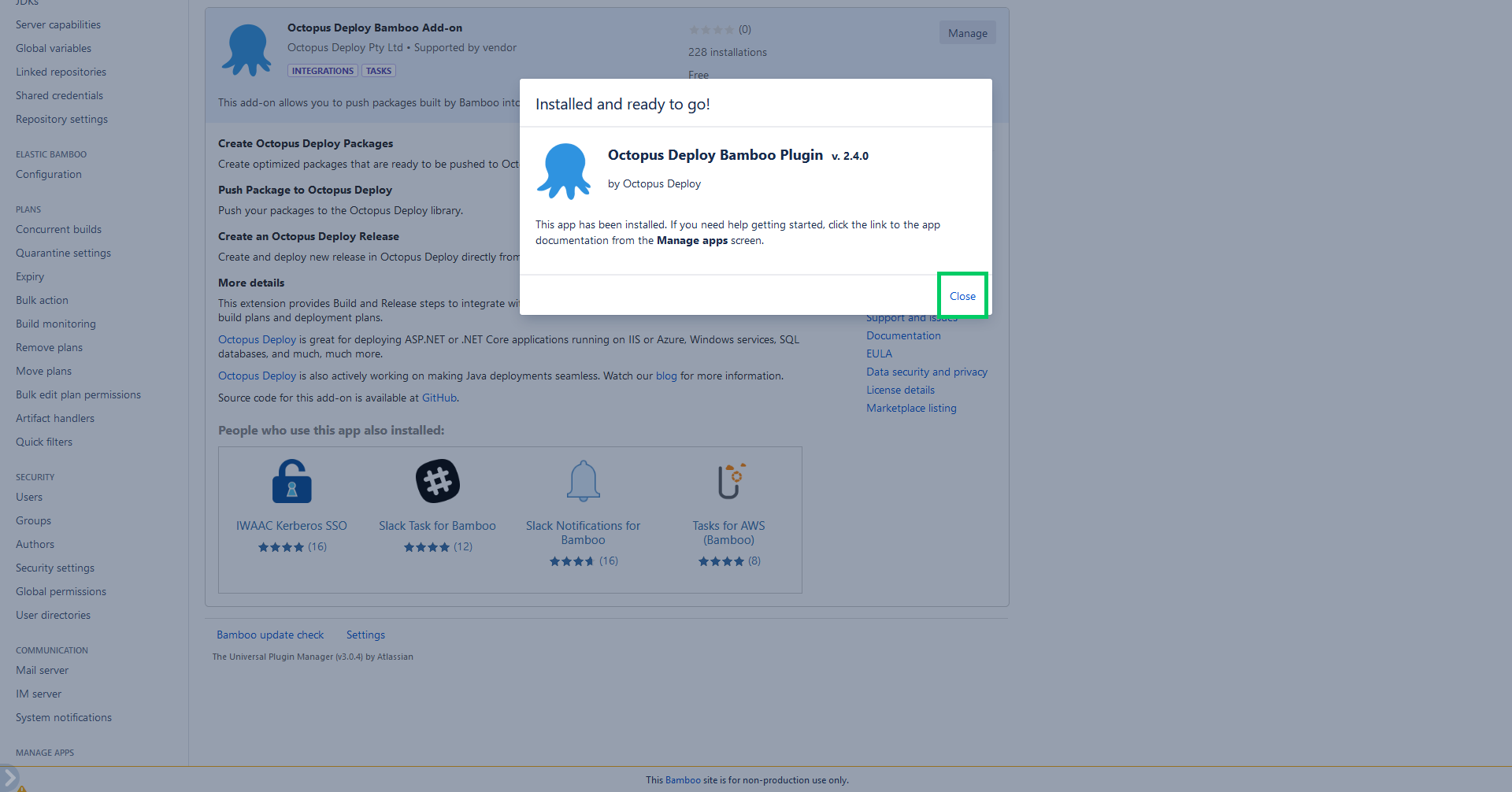Open Mail server settings
Image resolution: width=1512 pixels, height=792 pixels.
tap(42, 670)
